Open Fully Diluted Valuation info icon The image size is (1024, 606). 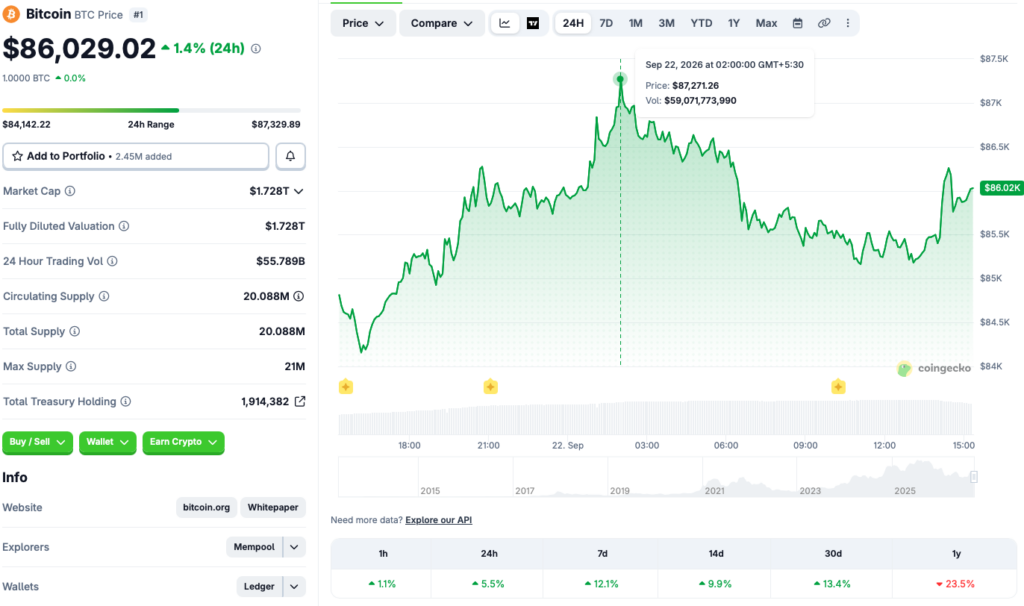pyautogui.click(x=124, y=226)
